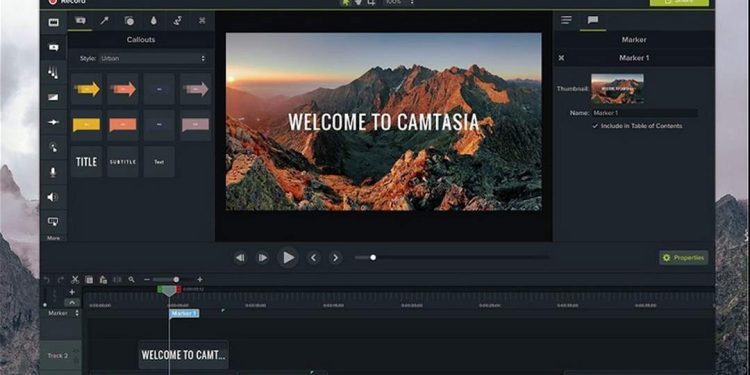Jump to the next marker
Viewport: 750px width, 375px height.
click(335, 258)
